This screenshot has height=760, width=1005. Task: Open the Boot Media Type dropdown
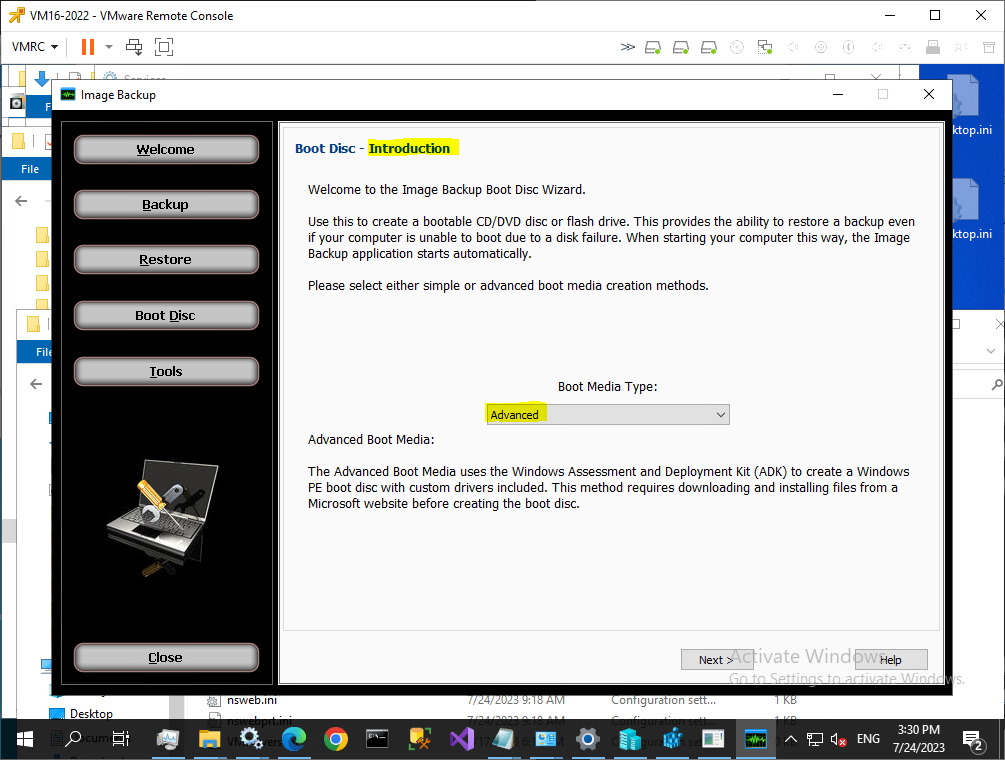(x=608, y=415)
